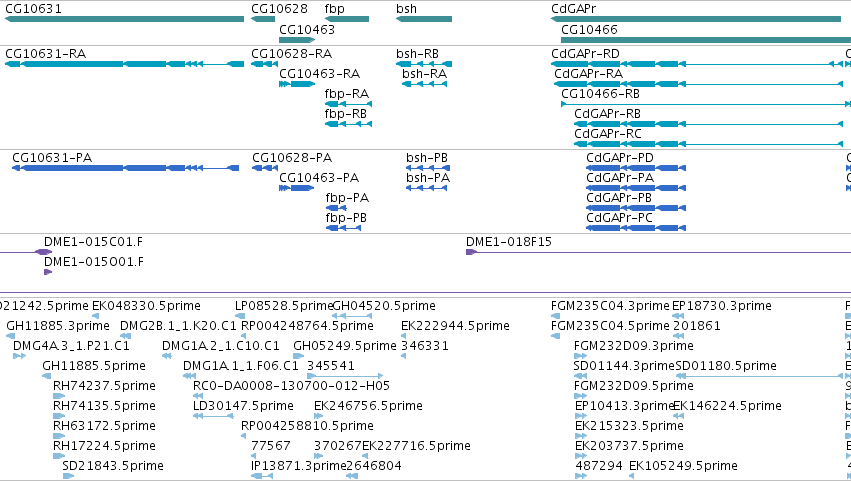Select the fbp gene label
The image size is (851, 481).
(334, 9)
